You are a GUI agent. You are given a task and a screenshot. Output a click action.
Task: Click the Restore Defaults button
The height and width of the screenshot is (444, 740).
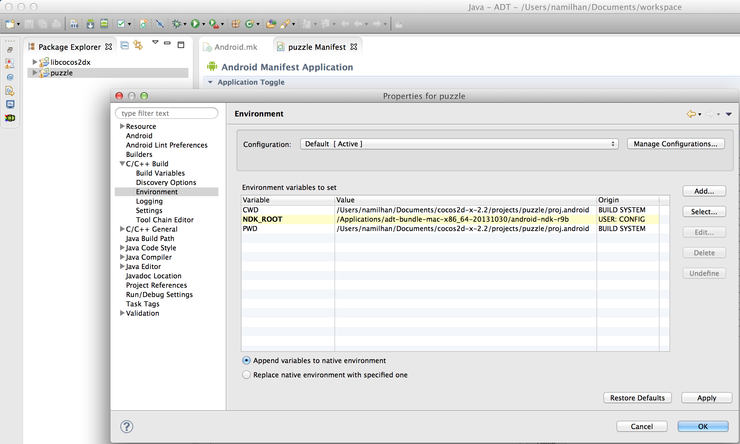[637, 398]
